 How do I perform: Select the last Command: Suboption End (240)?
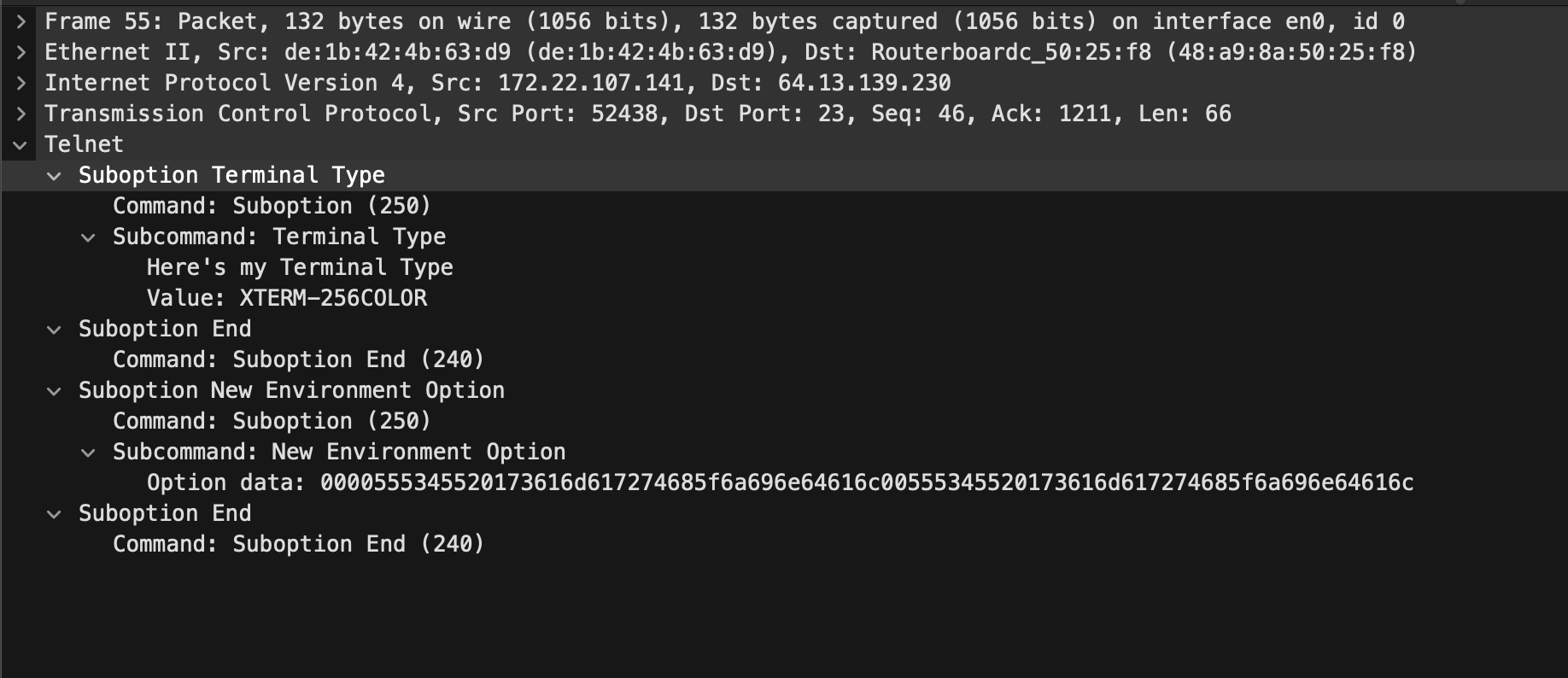[298, 544]
